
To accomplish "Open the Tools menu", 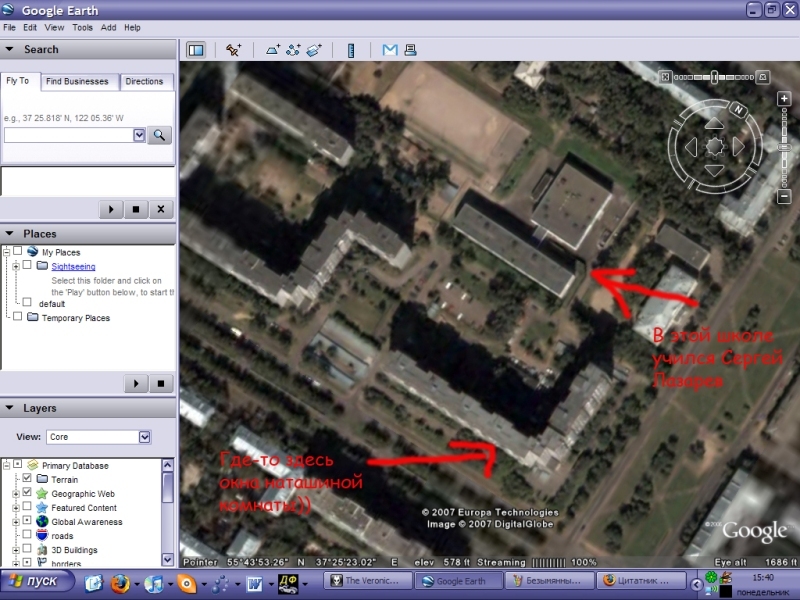I will 82,28.
